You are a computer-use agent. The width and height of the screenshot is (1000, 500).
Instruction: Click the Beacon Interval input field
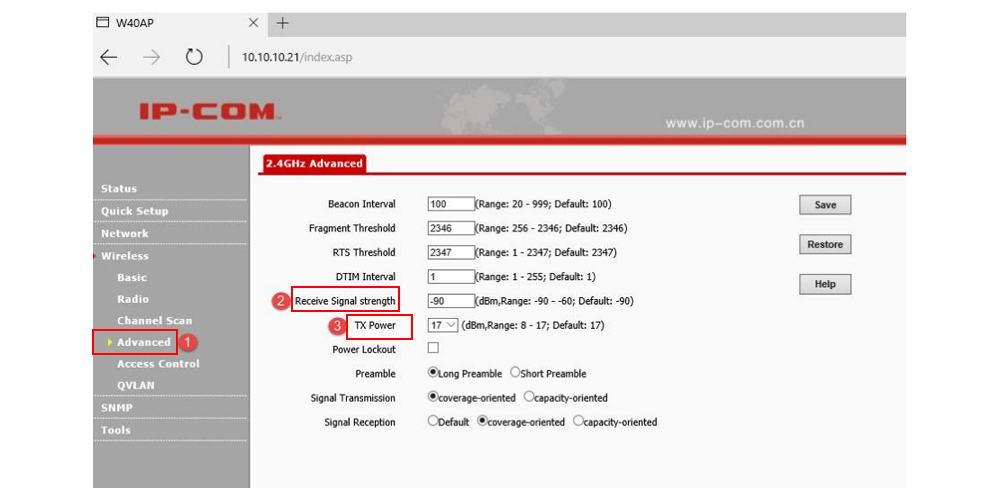[451, 204]
